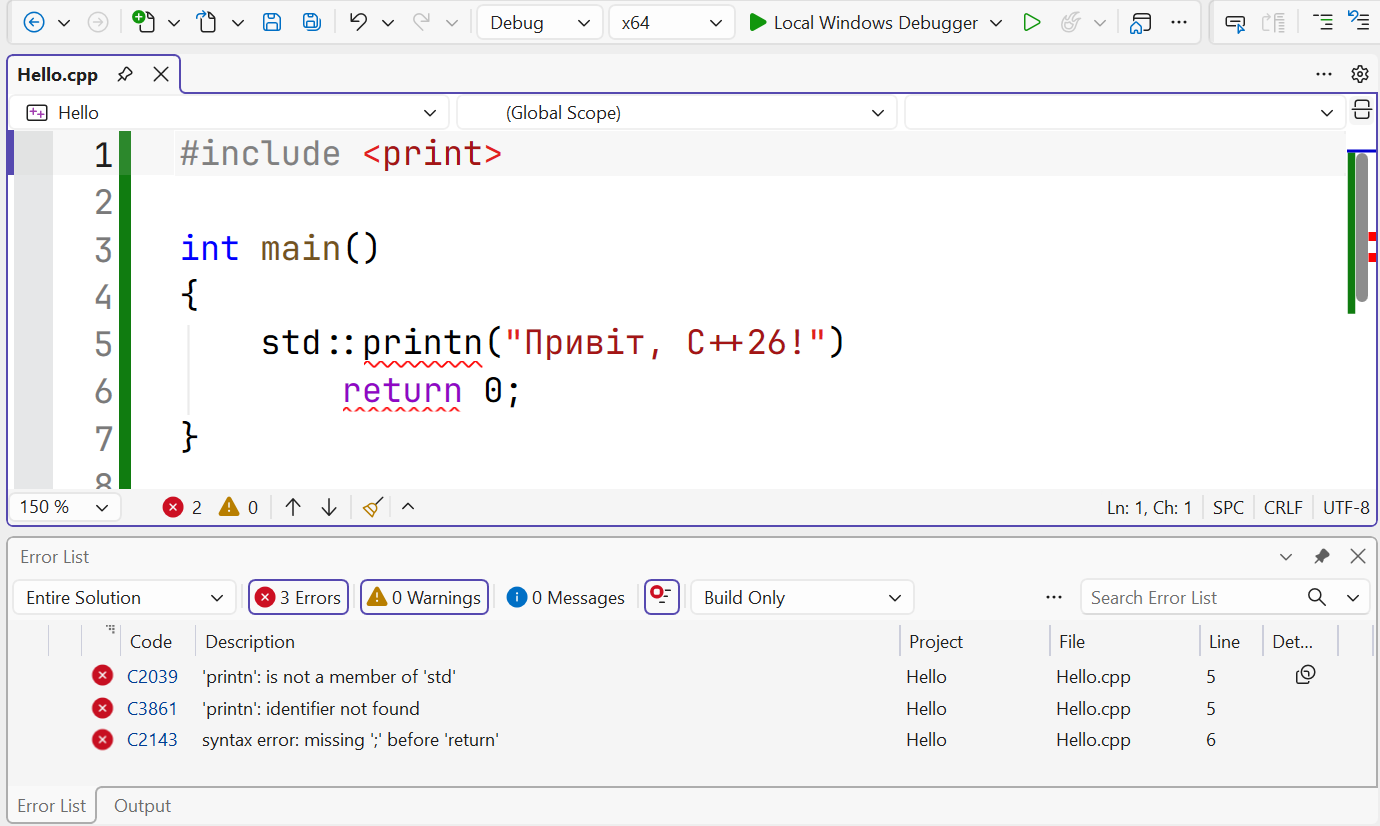Image resolution: width=1380 pixels, height=826 pixels.
Task: Toggle the 0 Messages filter
Action: 566,597
